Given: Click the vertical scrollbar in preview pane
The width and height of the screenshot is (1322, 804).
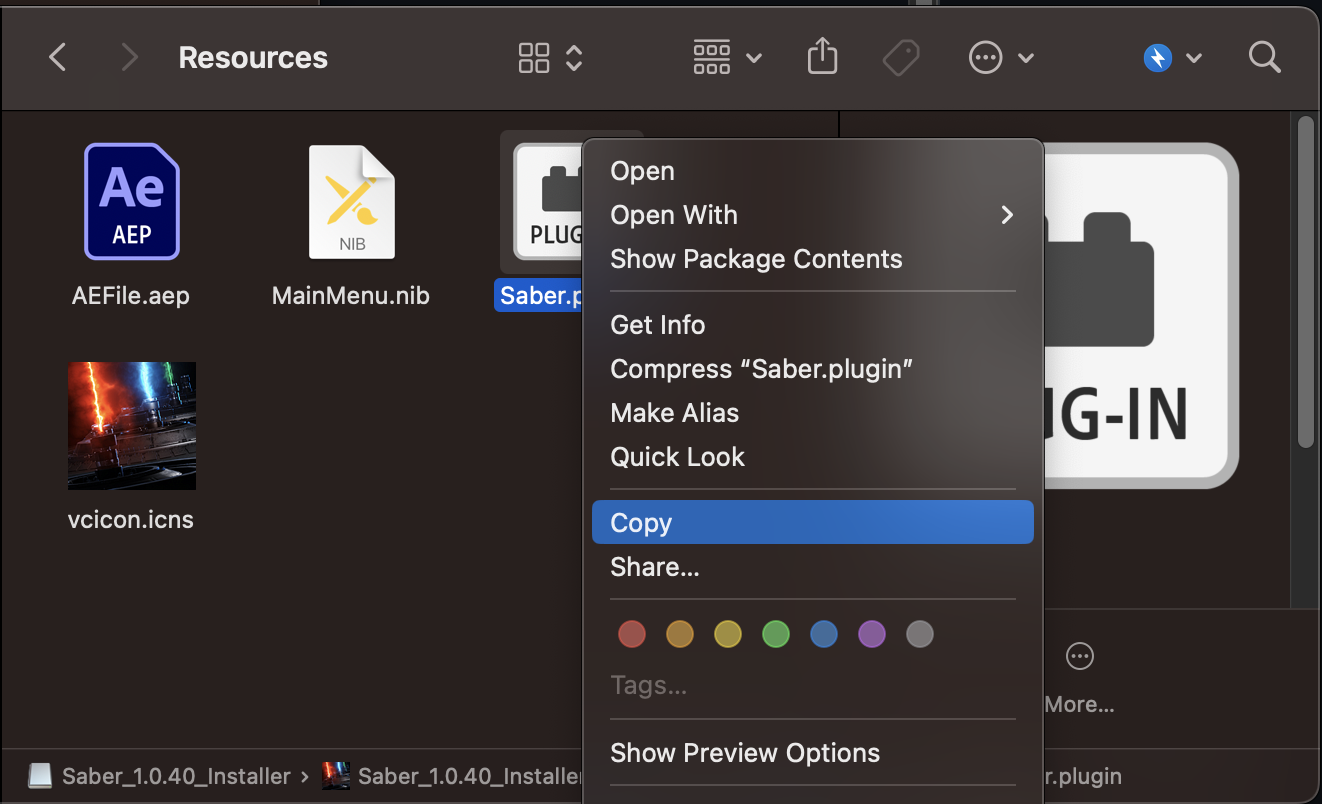Looking at the screenshot, I should 1304,283.
